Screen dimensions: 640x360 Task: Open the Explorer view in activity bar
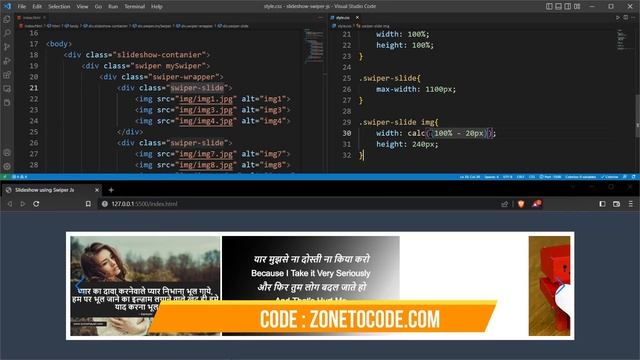click(7, 19)
